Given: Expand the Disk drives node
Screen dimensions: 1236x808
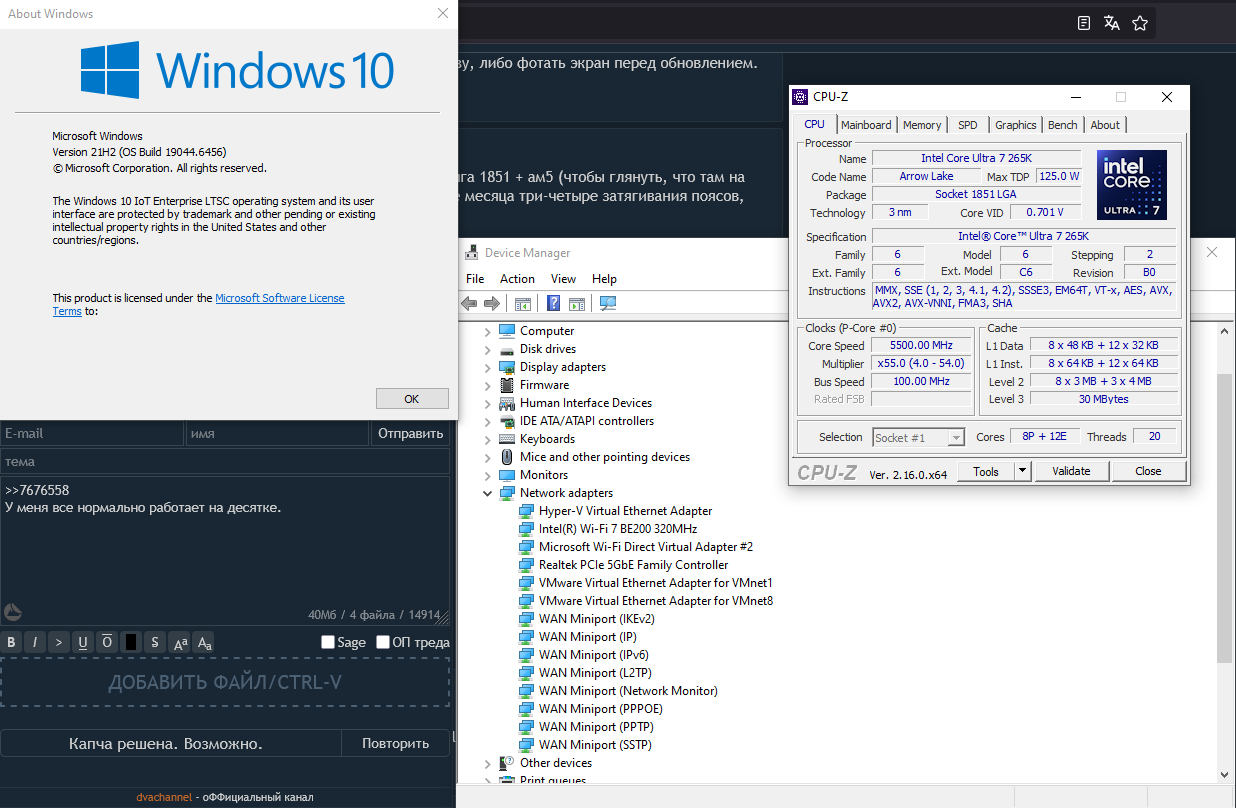Looking at the screenshot, I should tap(488, 349).
